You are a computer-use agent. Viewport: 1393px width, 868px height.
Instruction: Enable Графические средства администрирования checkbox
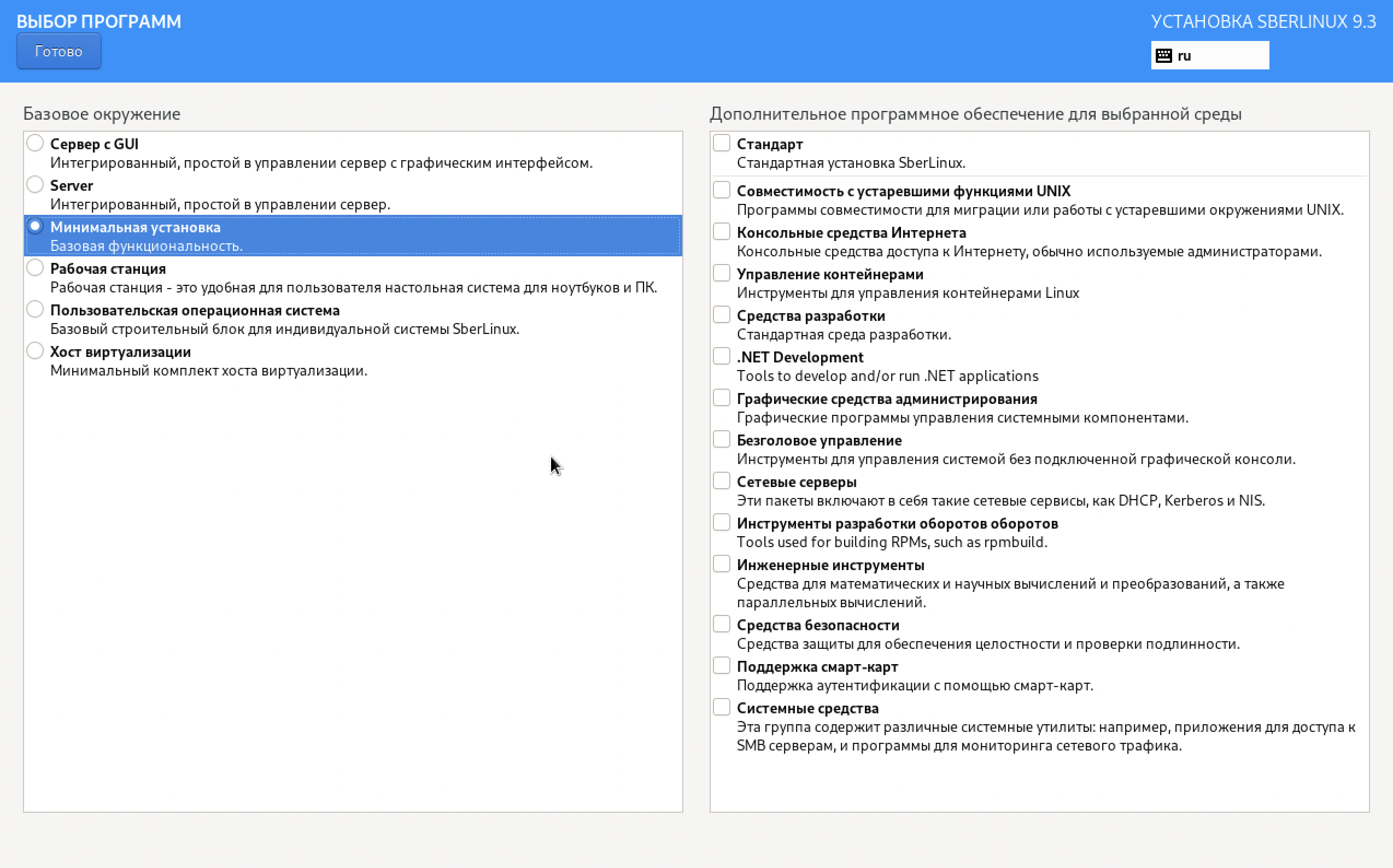pos(721,398)
